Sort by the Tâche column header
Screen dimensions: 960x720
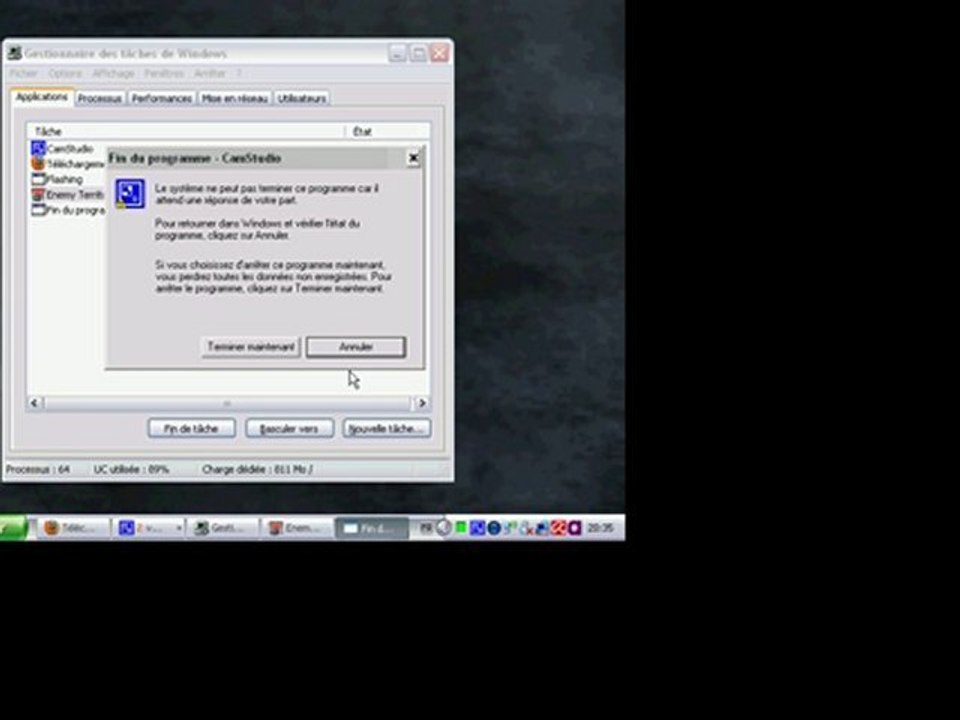tap(186, 131)
